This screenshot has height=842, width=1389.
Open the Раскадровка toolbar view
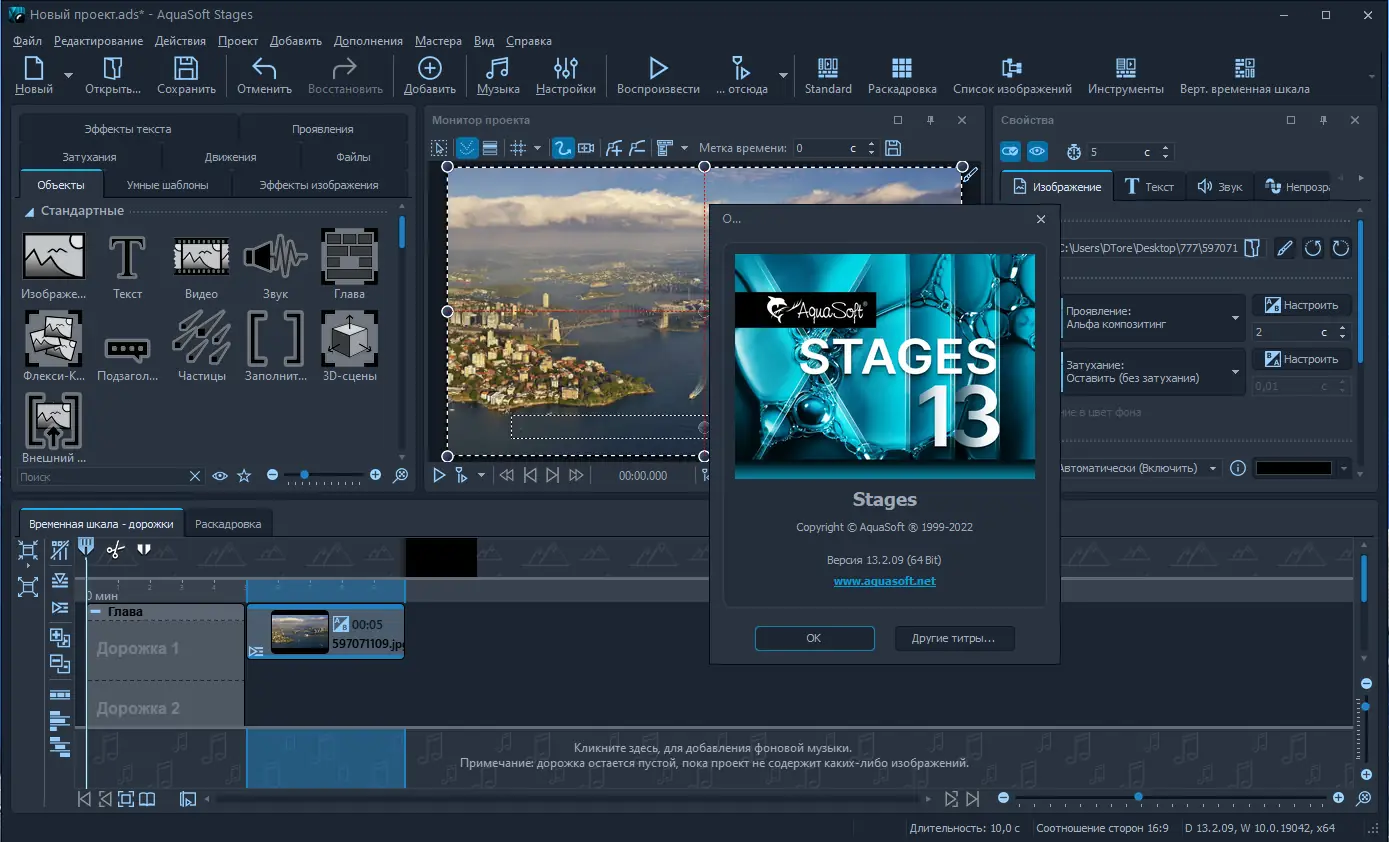tap(901, 75)
